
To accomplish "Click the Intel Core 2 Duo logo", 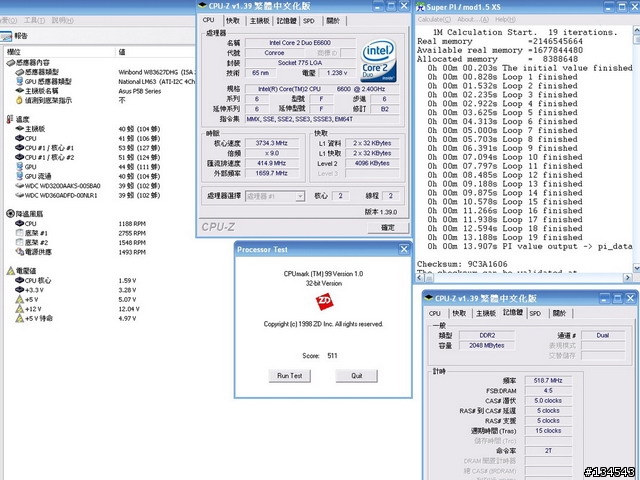I will 378,61.
